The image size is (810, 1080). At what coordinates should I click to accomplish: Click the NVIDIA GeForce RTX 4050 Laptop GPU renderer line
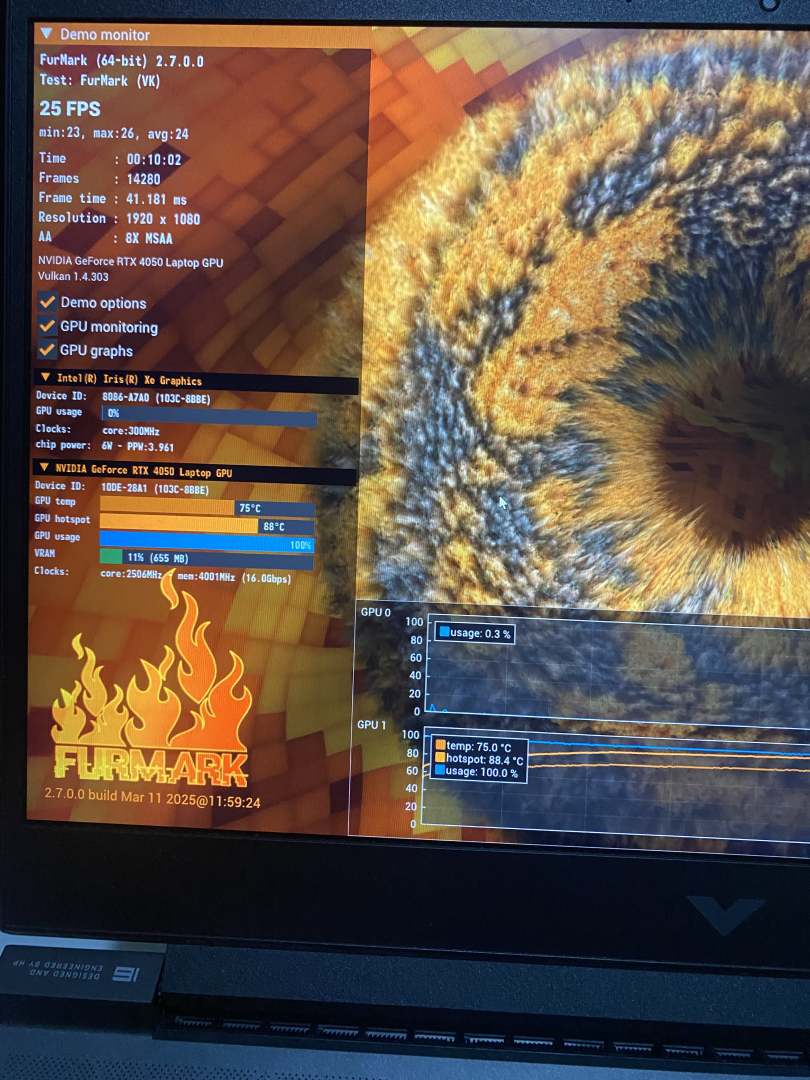[130, 262]
